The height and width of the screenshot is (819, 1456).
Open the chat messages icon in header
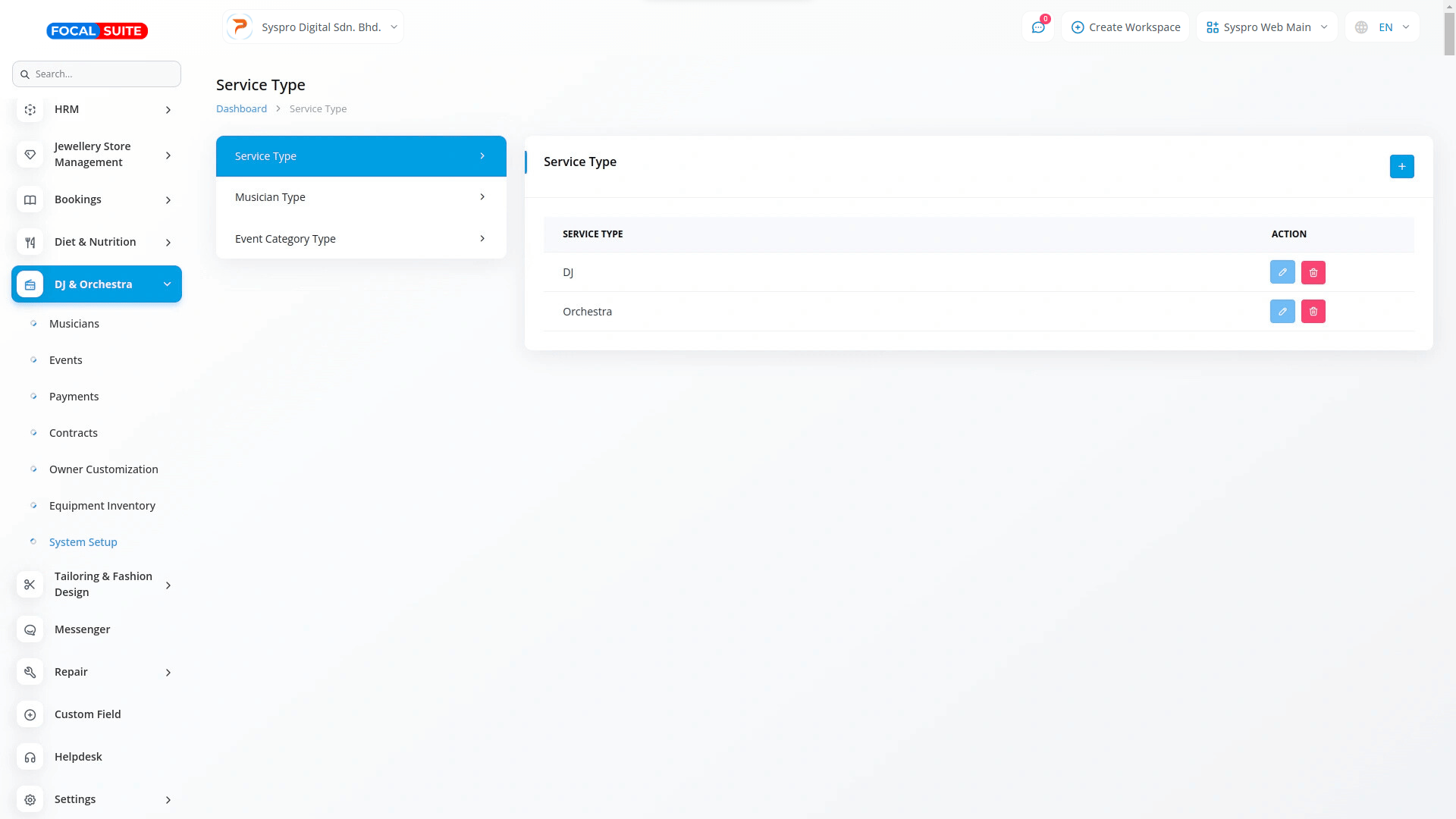[1037, 27]
